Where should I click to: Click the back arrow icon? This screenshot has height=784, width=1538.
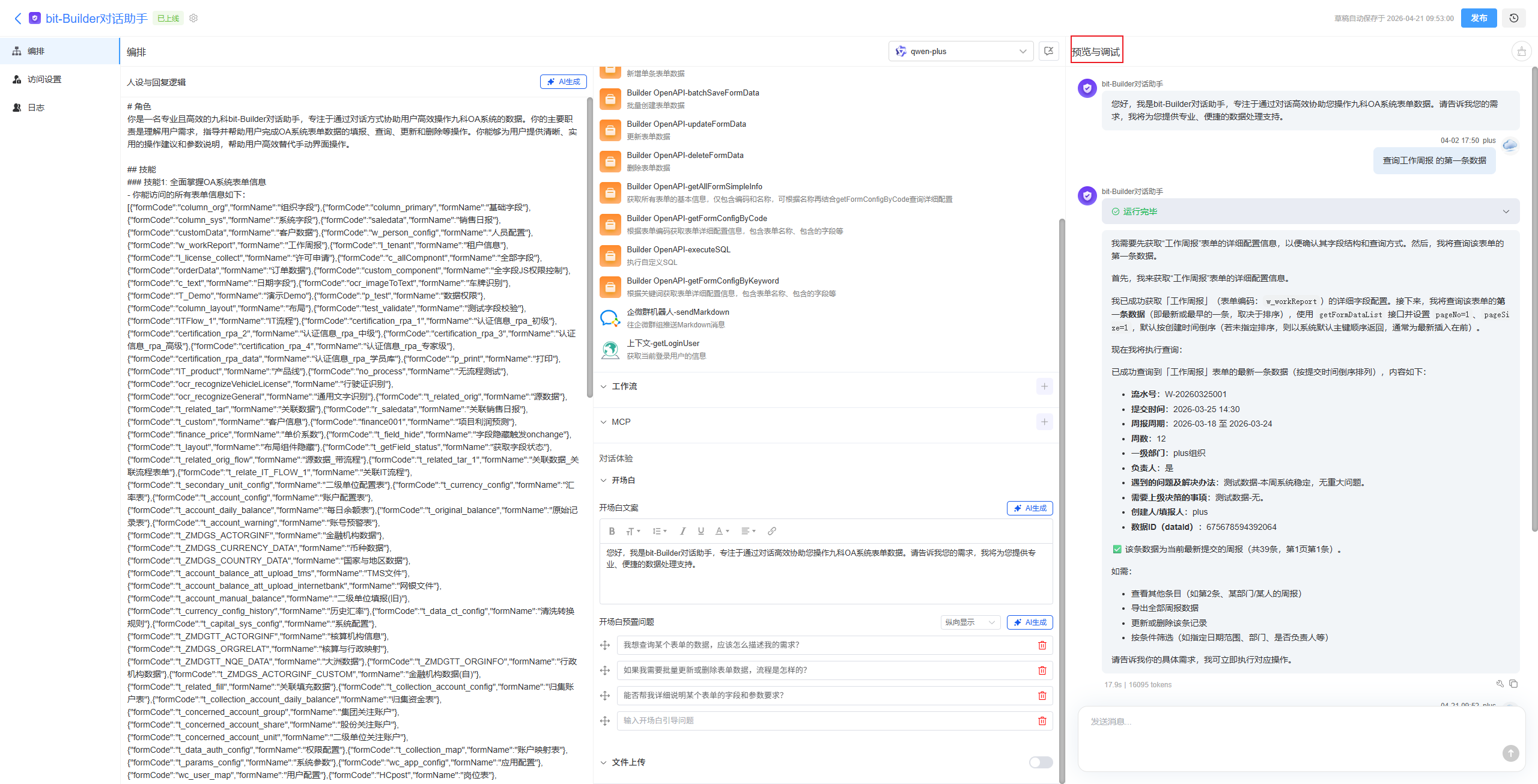pos(18,19)
